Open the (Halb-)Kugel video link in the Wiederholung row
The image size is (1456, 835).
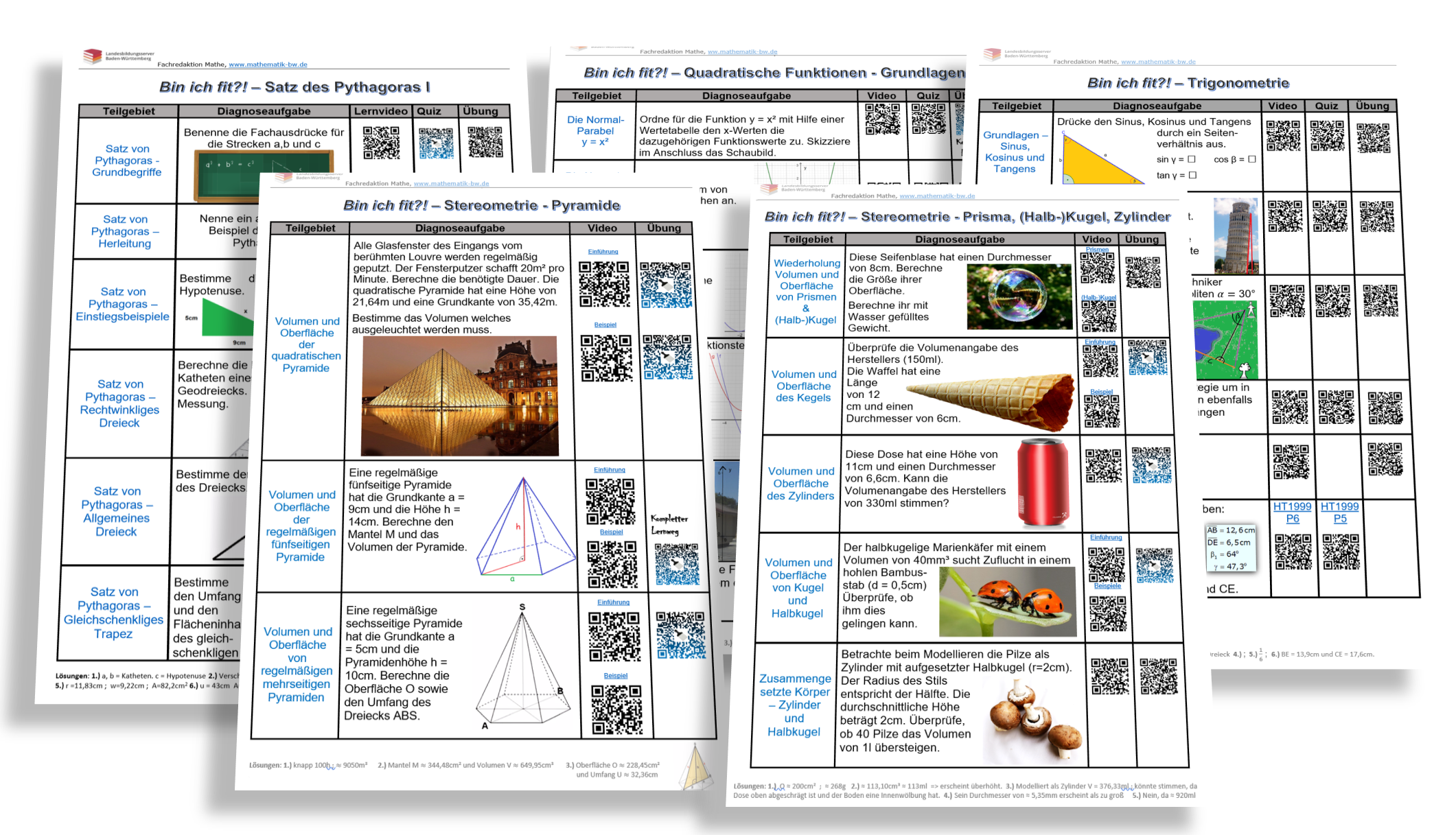coord(1098,297)
